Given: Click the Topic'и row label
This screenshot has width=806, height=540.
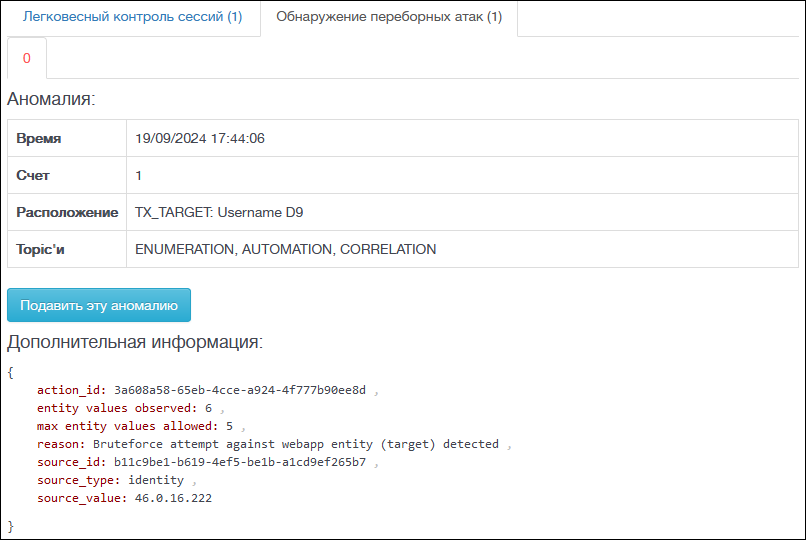Looking at the screenshot, I should tap(40, 249).
